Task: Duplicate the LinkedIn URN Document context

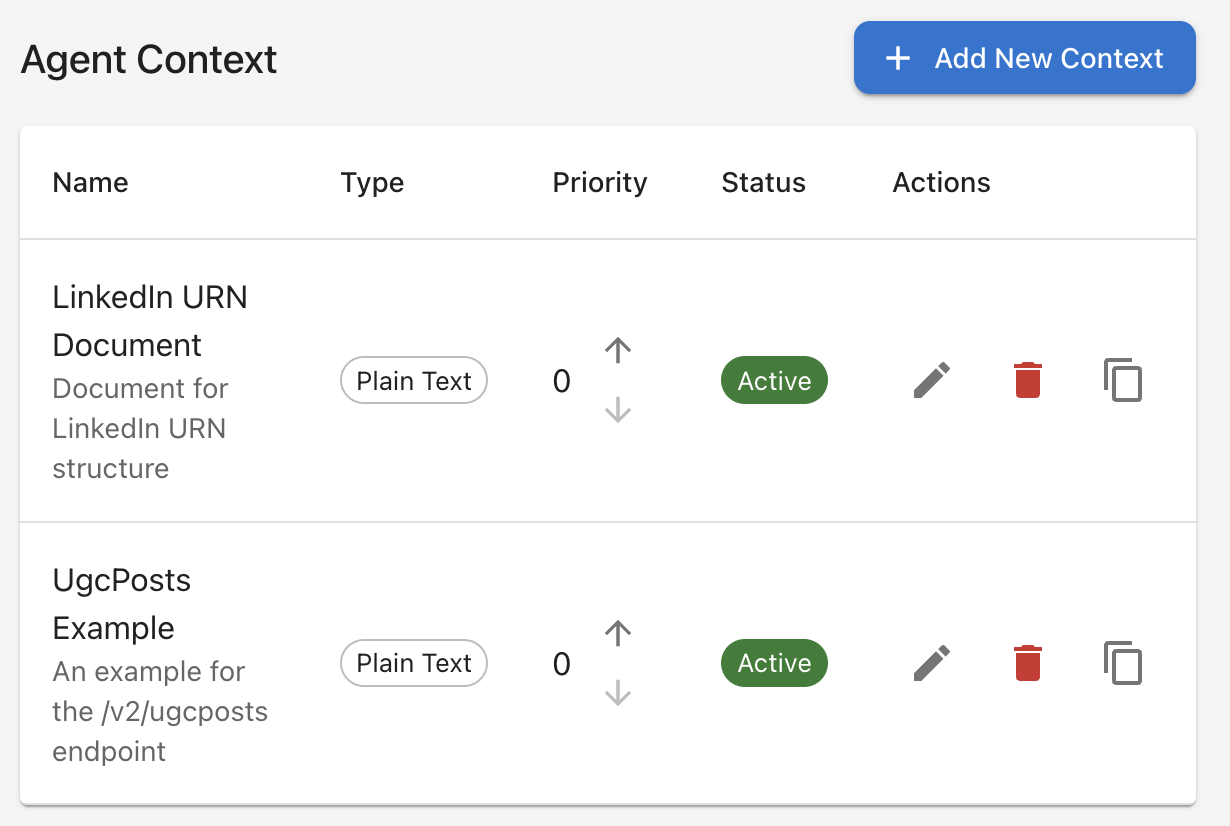Action: point(1123,381)
